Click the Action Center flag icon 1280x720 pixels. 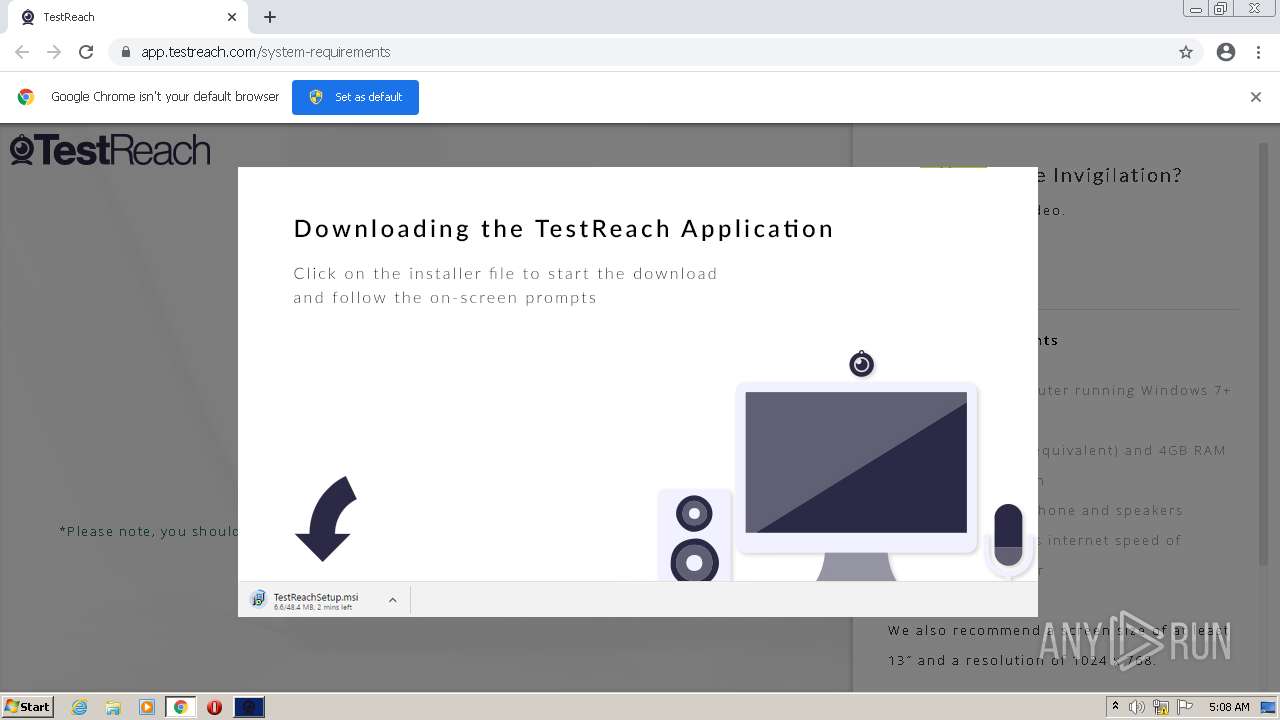coord(1185,707)
